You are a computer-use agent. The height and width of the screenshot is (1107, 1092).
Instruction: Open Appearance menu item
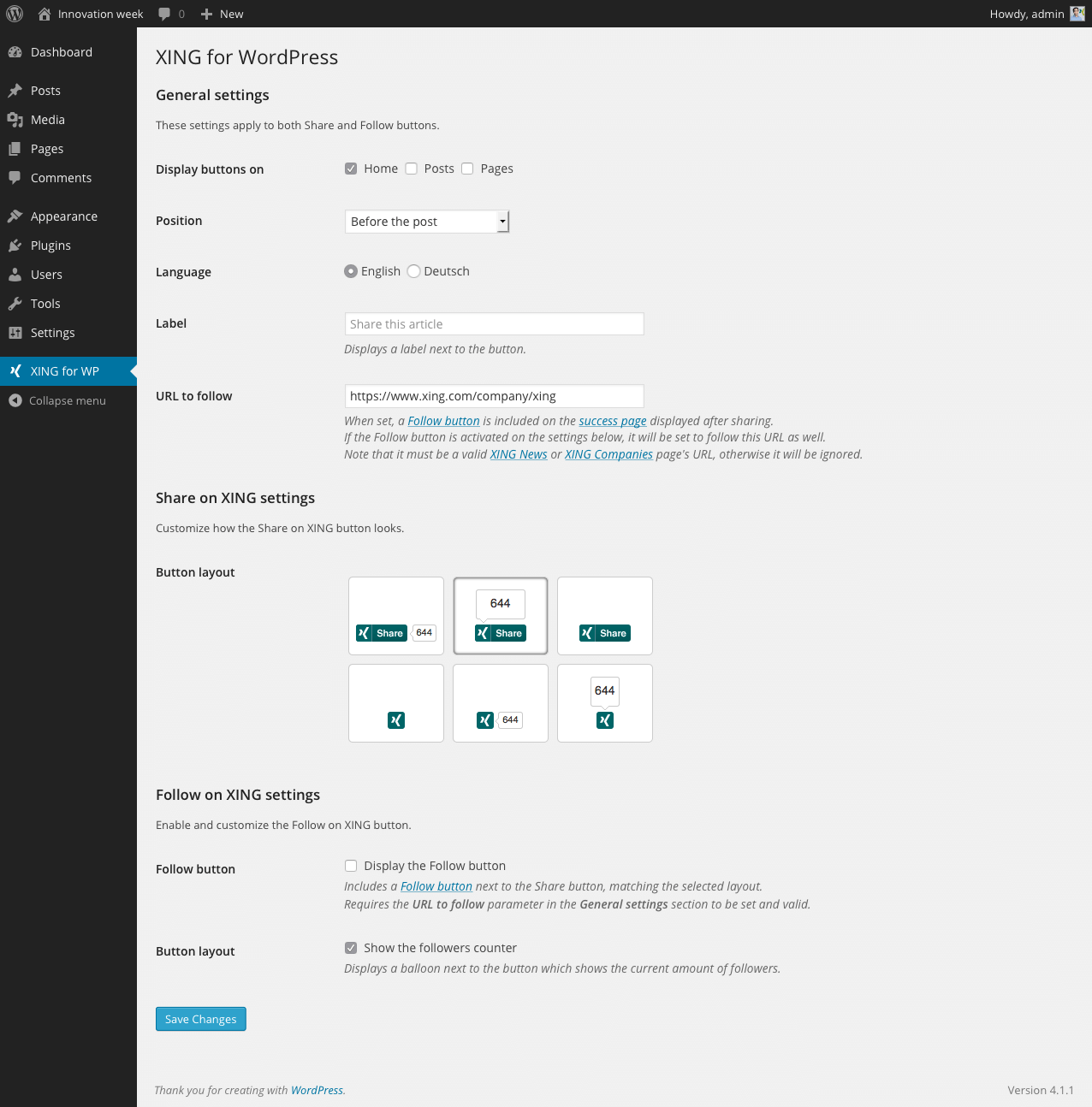pyautogui.click(x=68, y=216)
